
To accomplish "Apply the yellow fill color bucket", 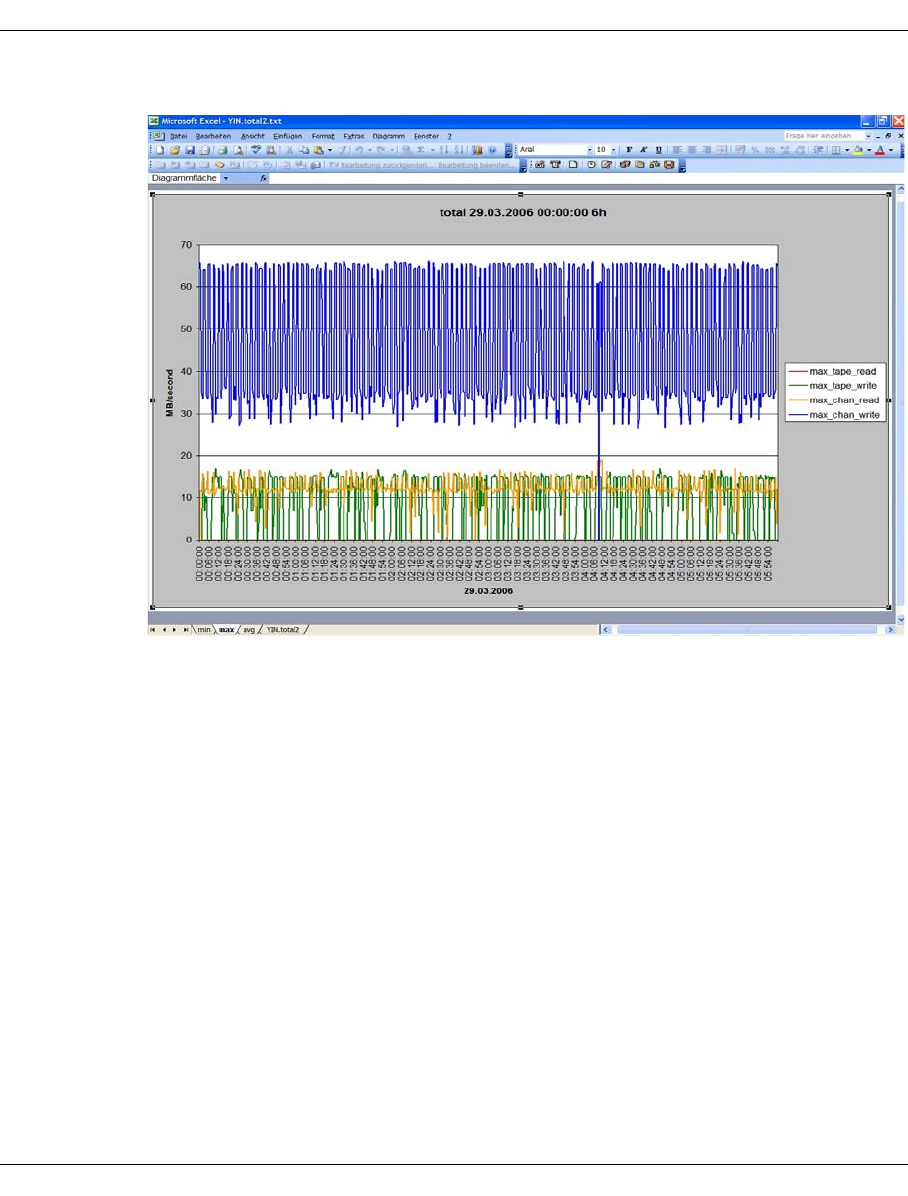I will tap(858, 150).
